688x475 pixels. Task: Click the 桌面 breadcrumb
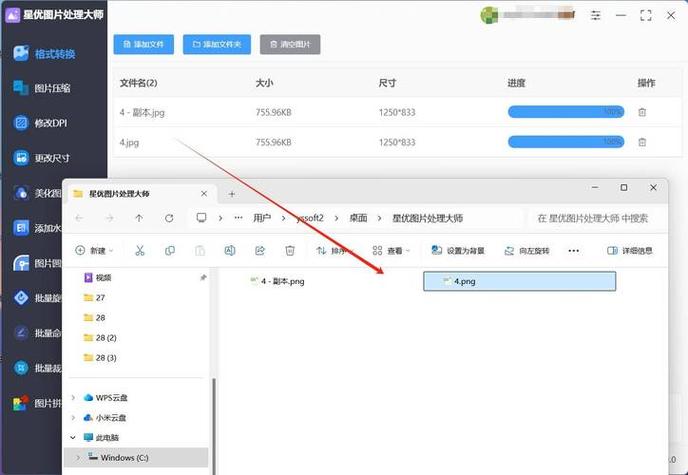[358, 218]
